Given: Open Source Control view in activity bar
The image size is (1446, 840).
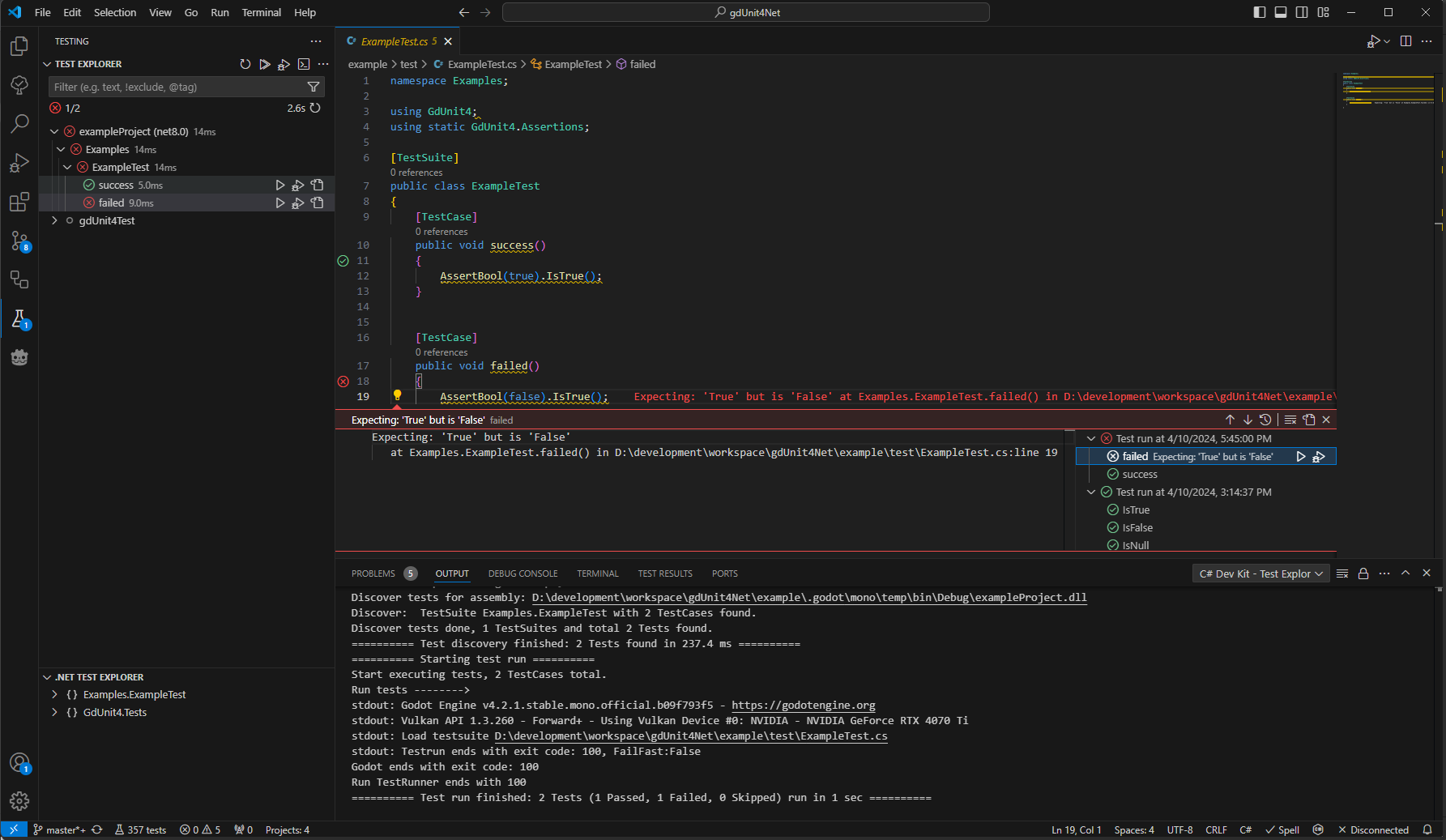Looking at the screenshot, I should [19, 241].
